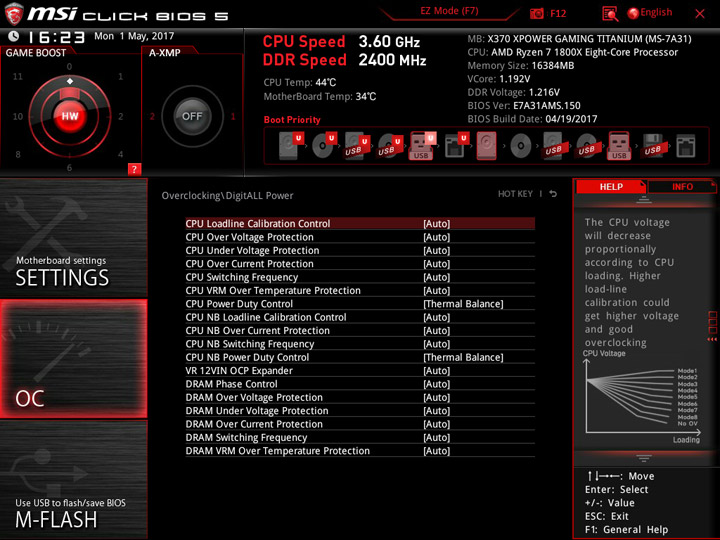This screenshot has height=540, width=720.
Task: Select the UEFI hard disk boot device icon
Action: click(x=291, y=146)
